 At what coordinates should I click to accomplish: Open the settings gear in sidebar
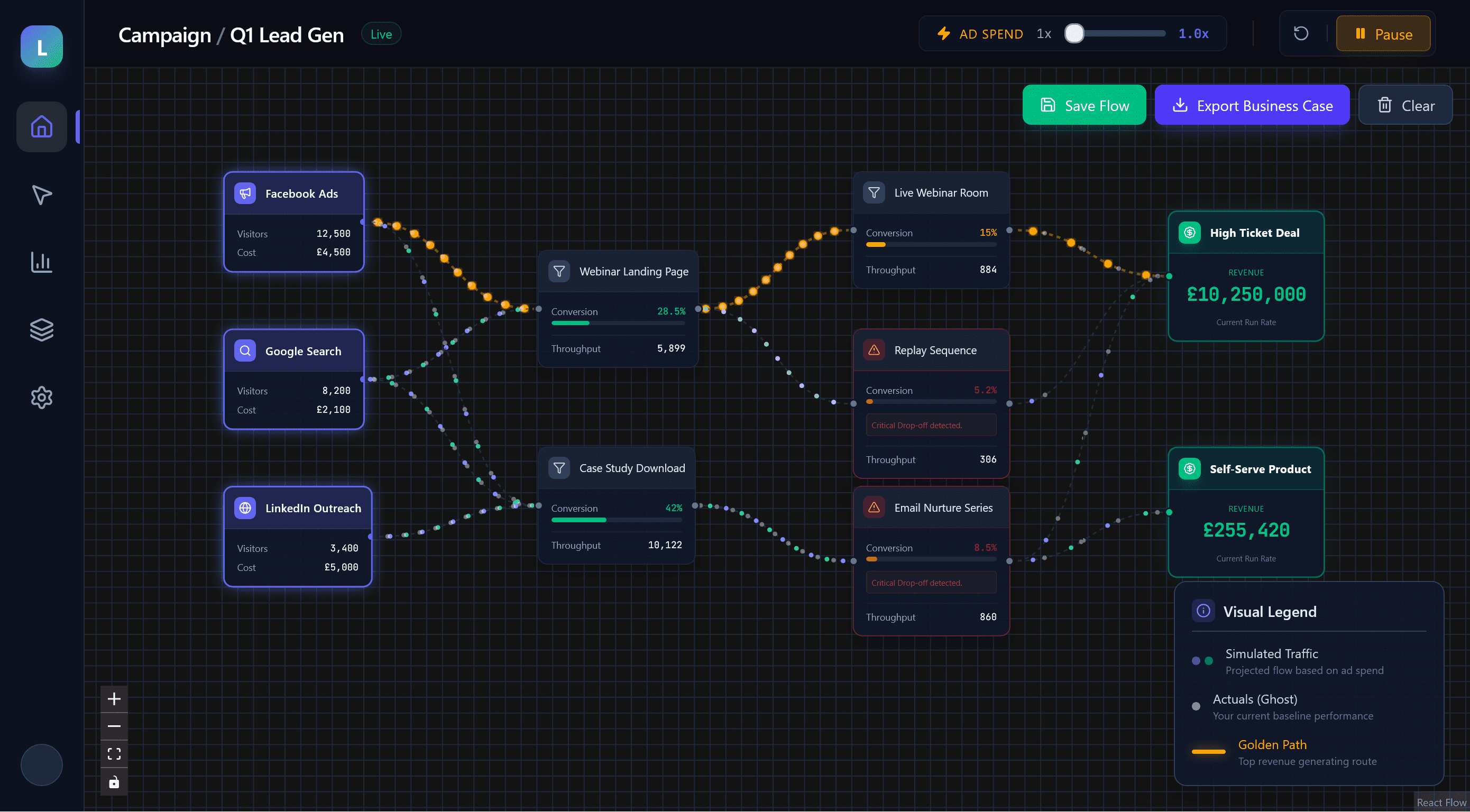(x=42, y=397)
